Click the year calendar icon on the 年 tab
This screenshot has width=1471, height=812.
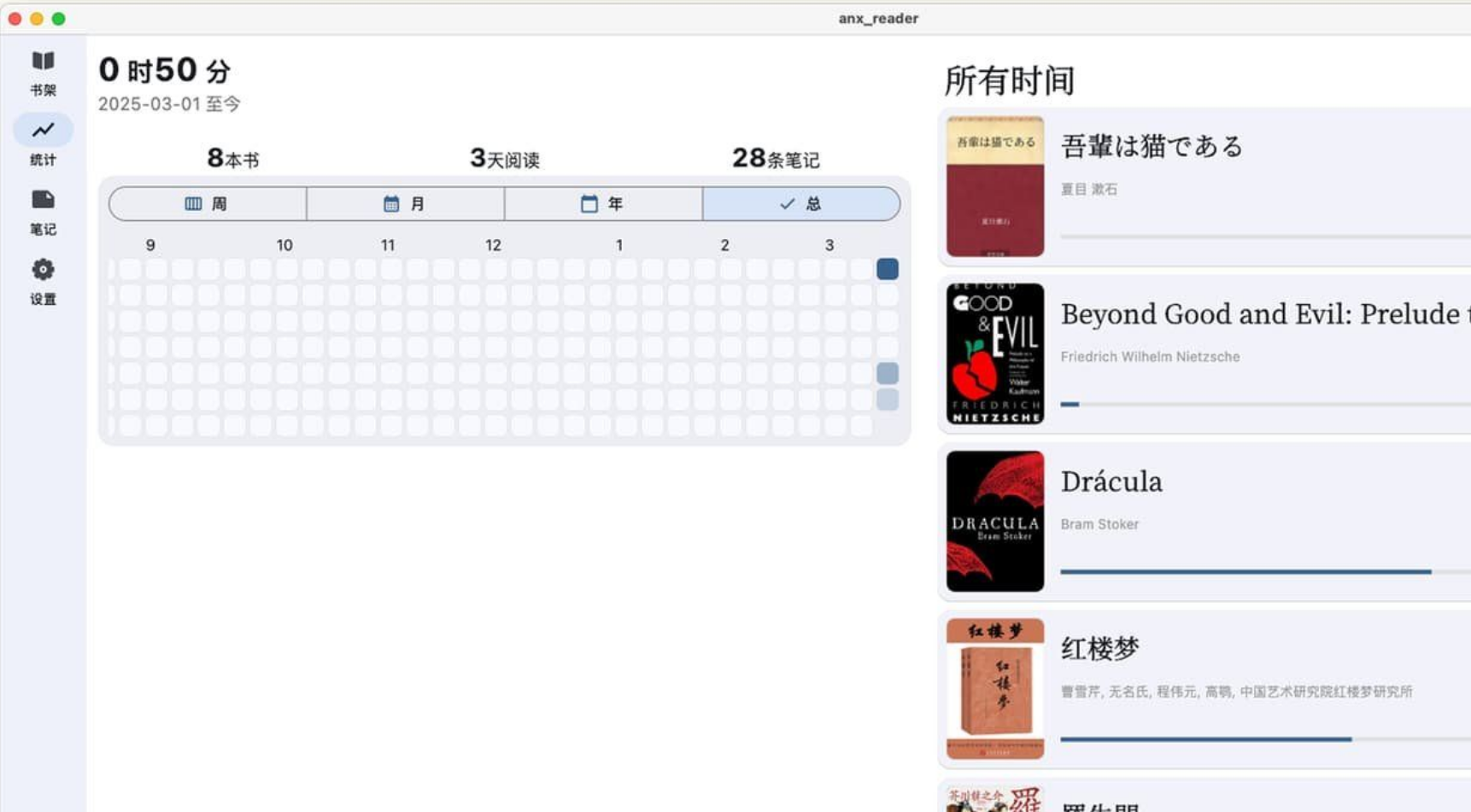click(589, 203)
